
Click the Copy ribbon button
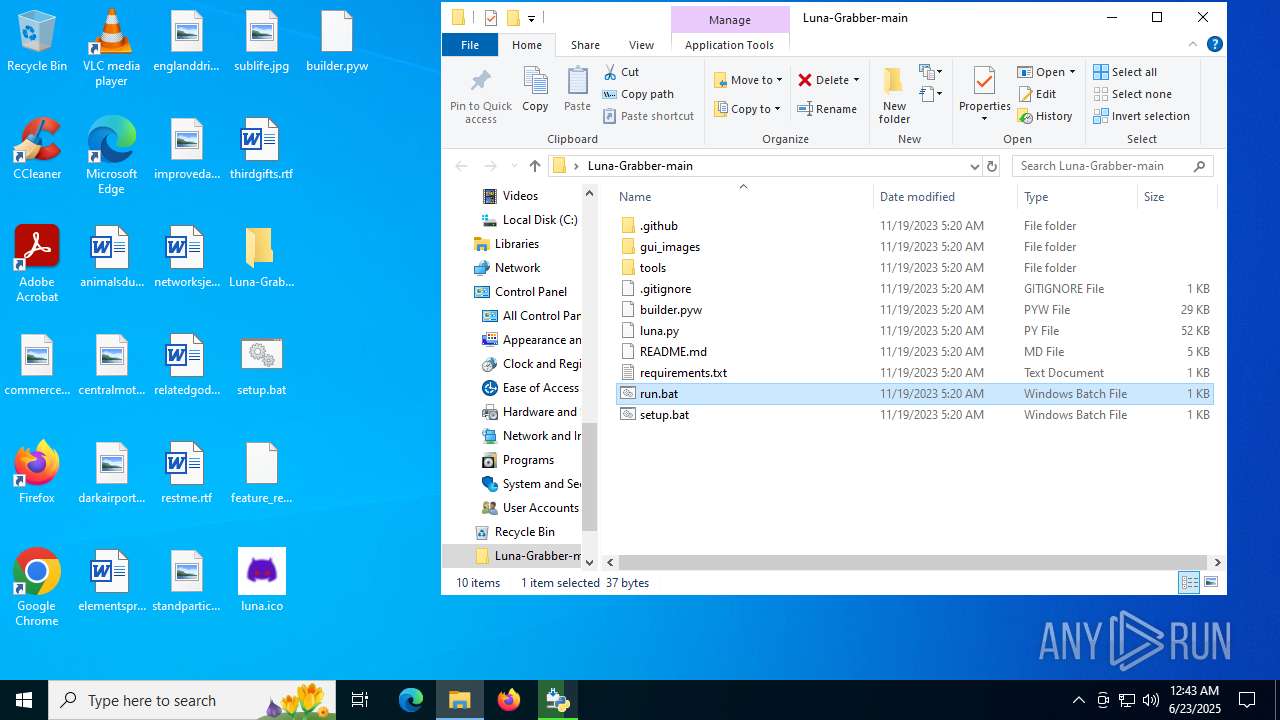[x=535, y=90]
